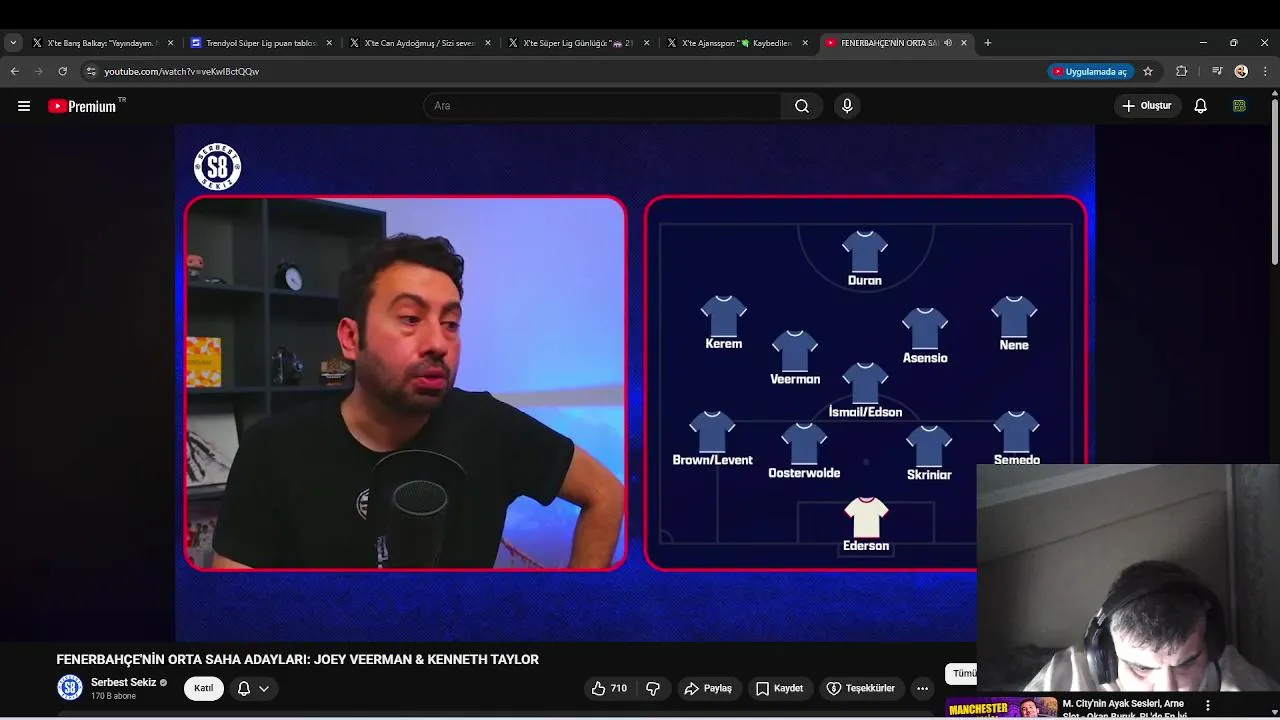Go forward with browser forward arrow
This screenshot has height=720, width=1280.
[x=38, y=71]
